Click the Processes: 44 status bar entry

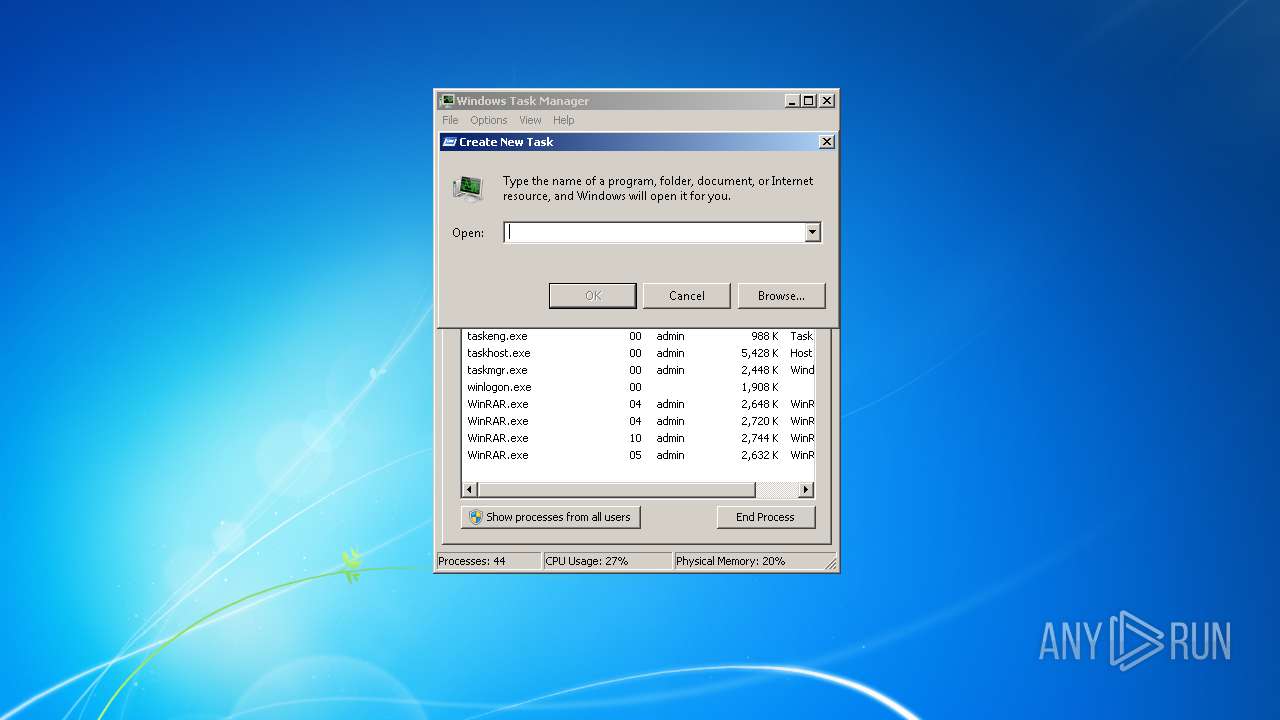click(488, 561)
